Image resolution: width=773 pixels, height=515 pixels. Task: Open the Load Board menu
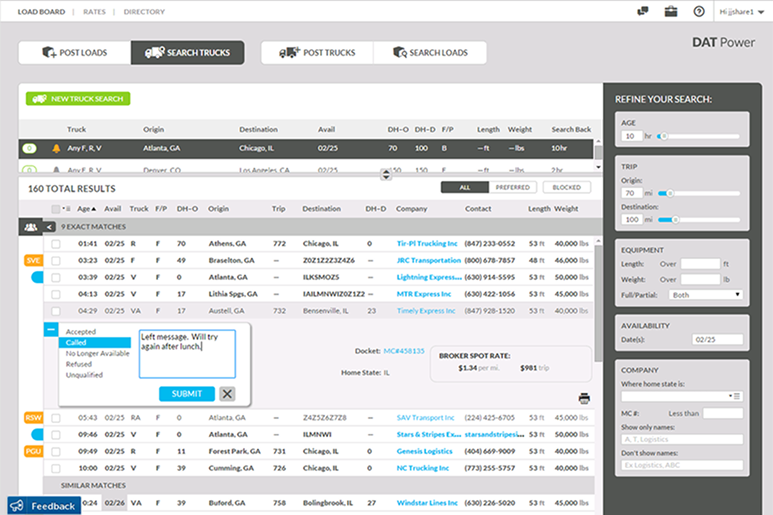41,12
